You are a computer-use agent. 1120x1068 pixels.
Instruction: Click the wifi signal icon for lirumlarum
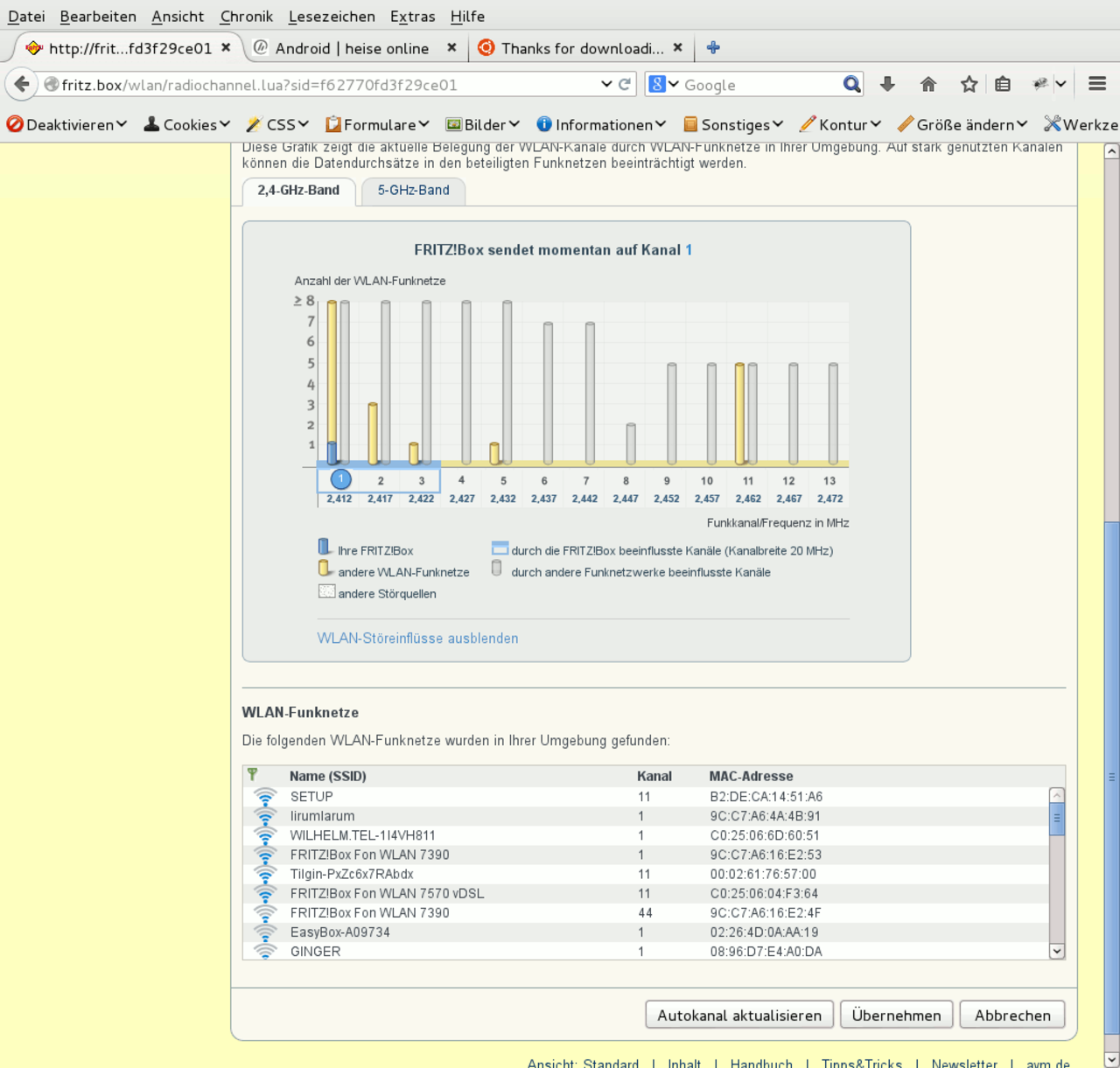265,815
